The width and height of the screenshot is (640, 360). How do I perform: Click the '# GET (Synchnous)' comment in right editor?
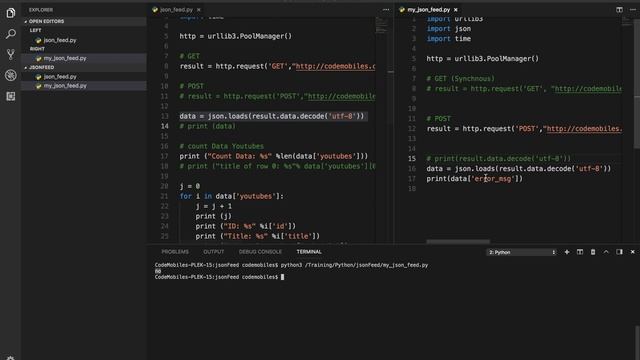pyautogui.click(x=460, y=78)
